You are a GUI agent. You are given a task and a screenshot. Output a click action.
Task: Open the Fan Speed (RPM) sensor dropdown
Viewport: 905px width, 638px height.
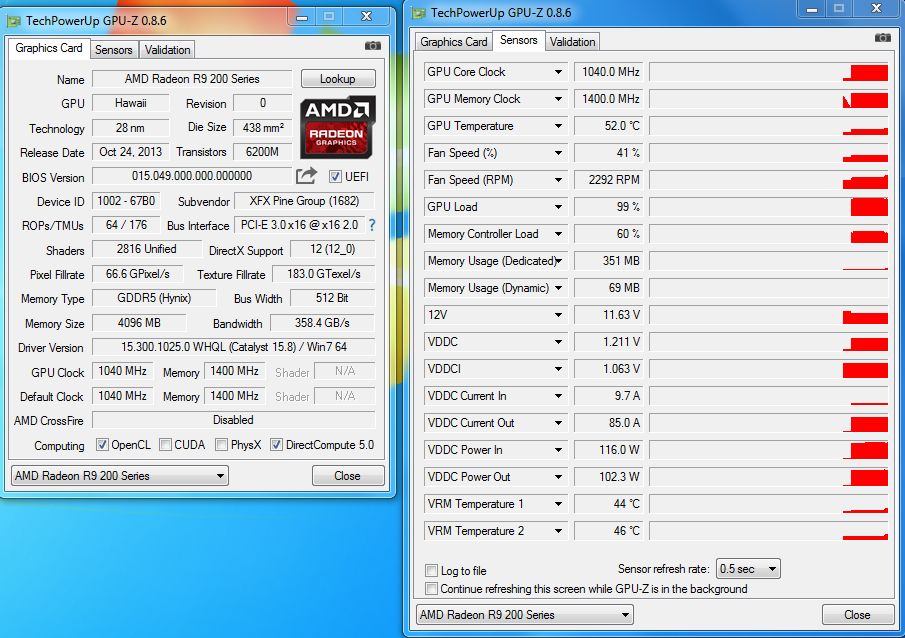pyautogui.click(x=558, y=180)
